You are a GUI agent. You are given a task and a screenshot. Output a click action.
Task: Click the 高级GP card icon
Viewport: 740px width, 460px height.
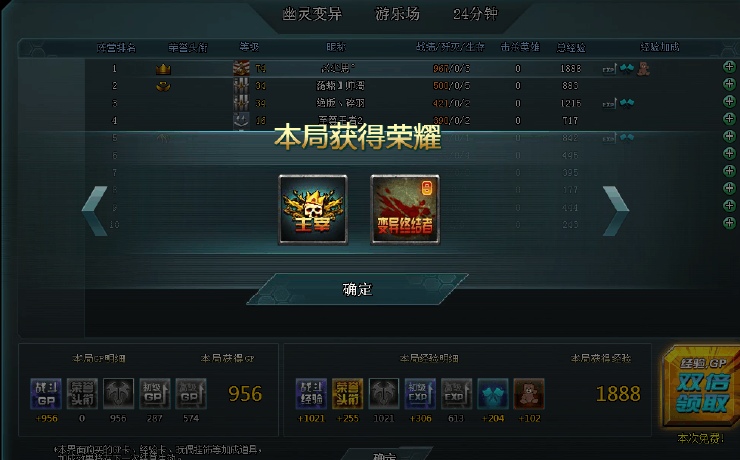(x=191, y=393)
